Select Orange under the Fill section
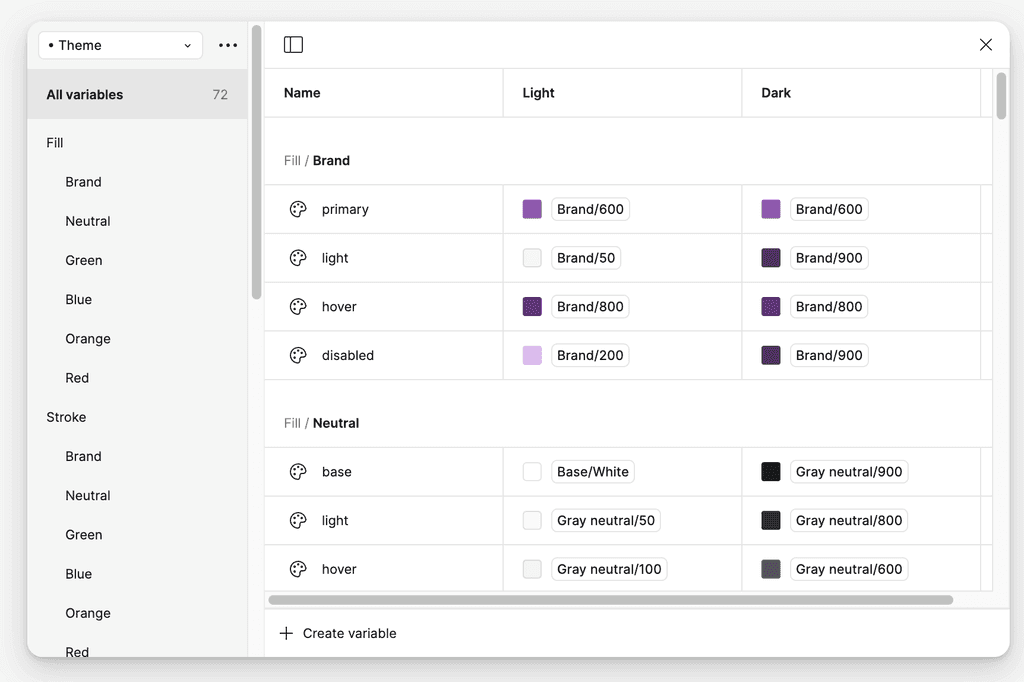The width and height of the screenshot is (1024, 682). 88,339
